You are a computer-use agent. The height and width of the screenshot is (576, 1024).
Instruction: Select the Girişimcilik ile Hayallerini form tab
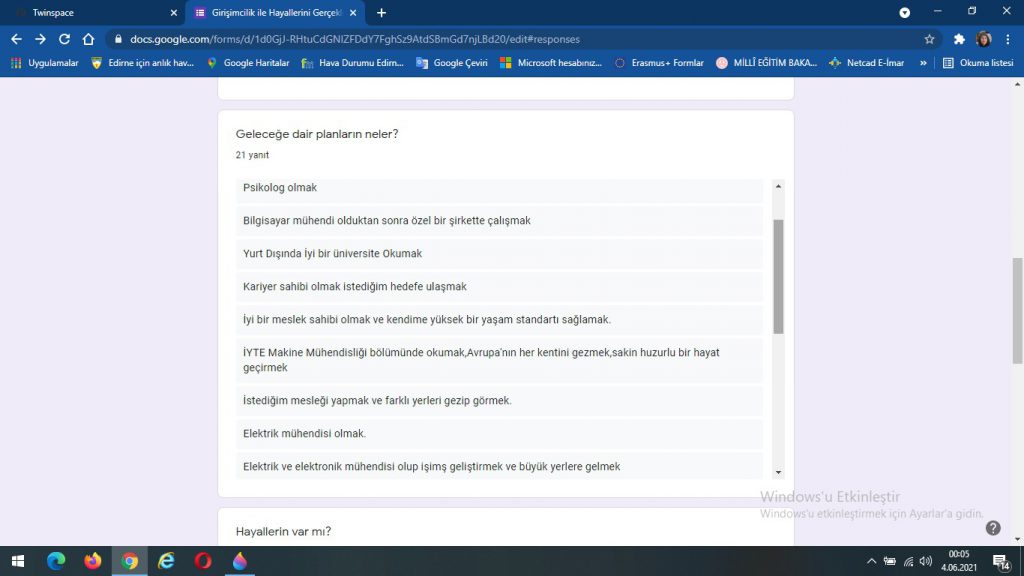click(275, 13)
